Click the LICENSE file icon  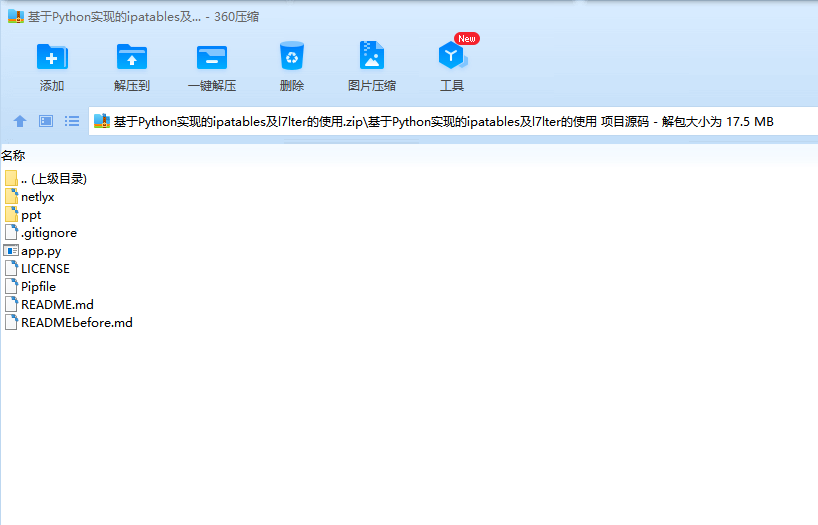tap(11, 268)
